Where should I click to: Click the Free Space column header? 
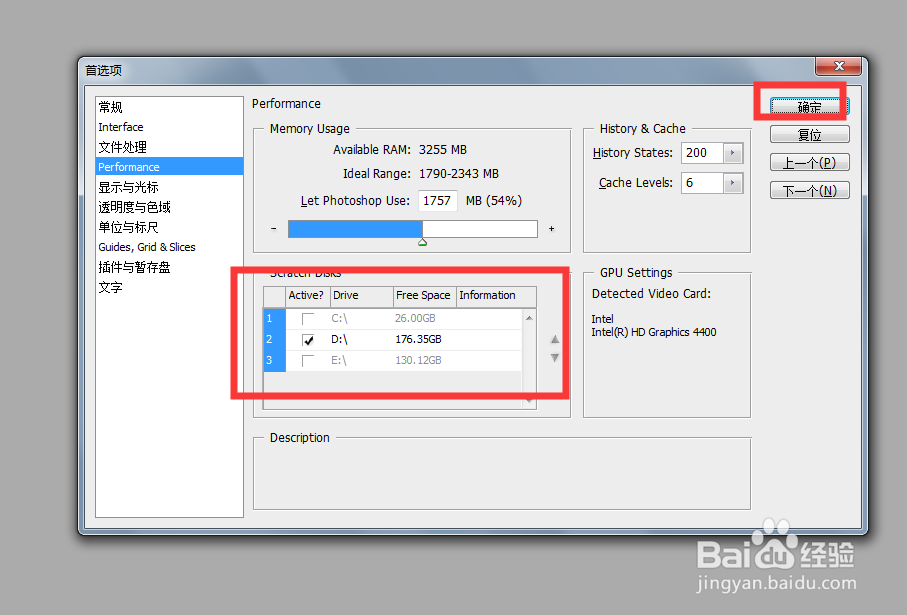(x=425, y=296)
